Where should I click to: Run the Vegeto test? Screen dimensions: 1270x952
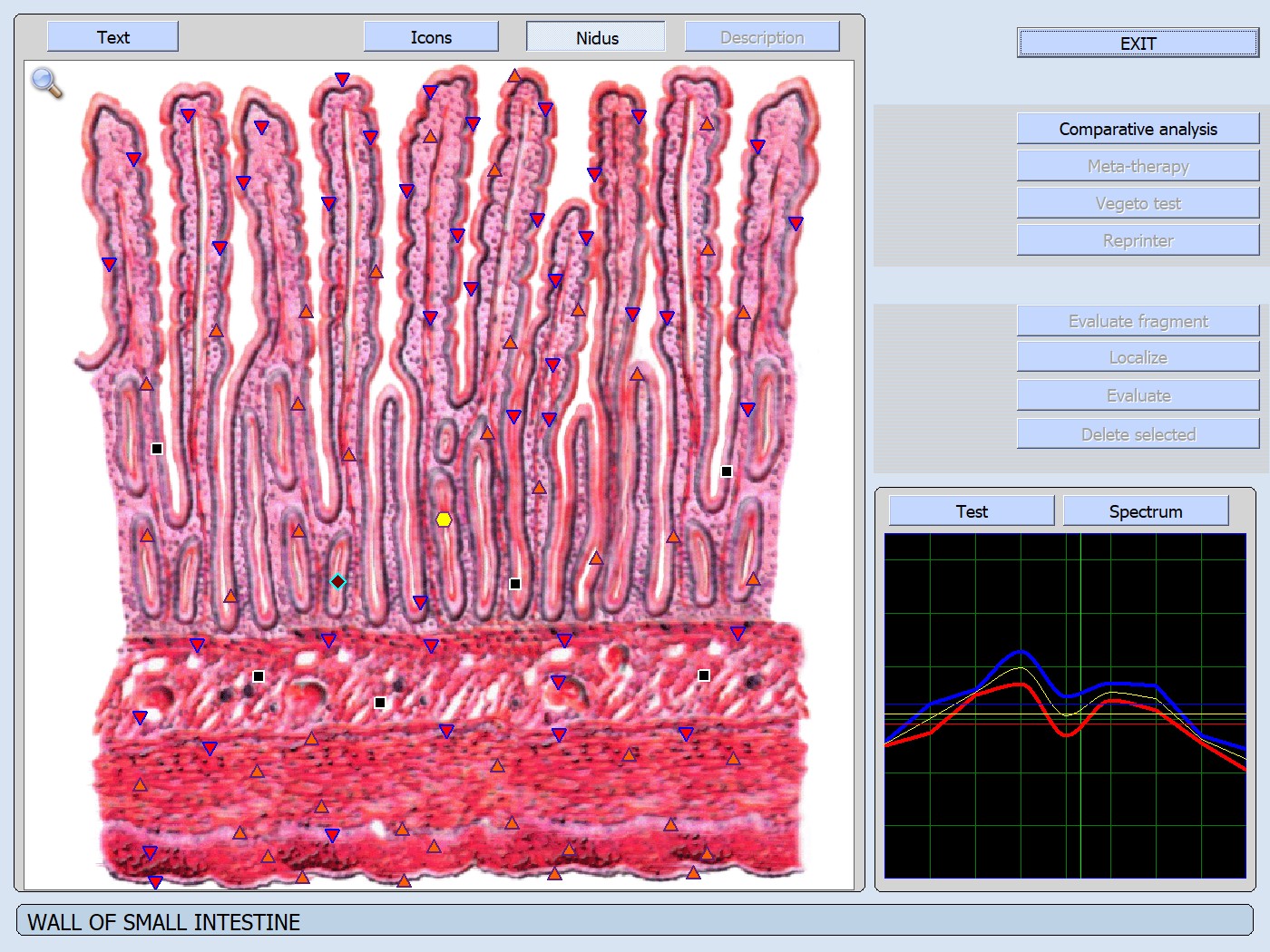click(1138, 203)
